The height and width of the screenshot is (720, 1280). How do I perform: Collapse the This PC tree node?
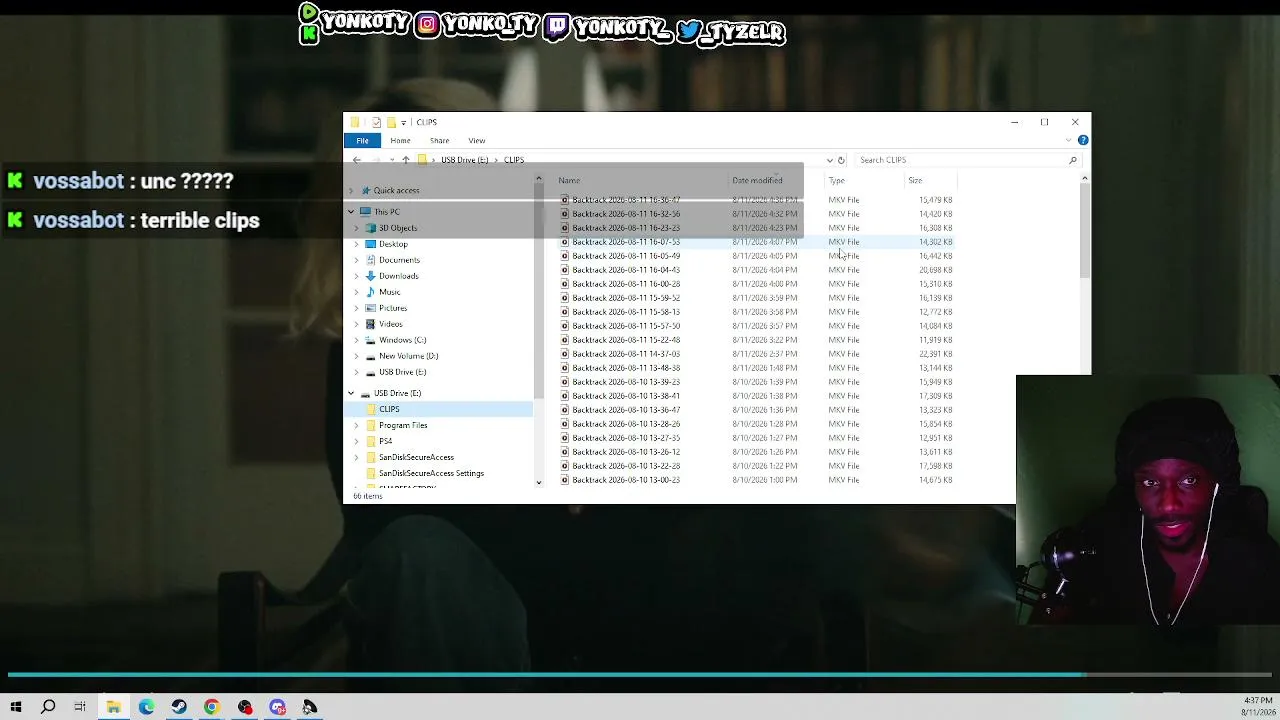351,212
